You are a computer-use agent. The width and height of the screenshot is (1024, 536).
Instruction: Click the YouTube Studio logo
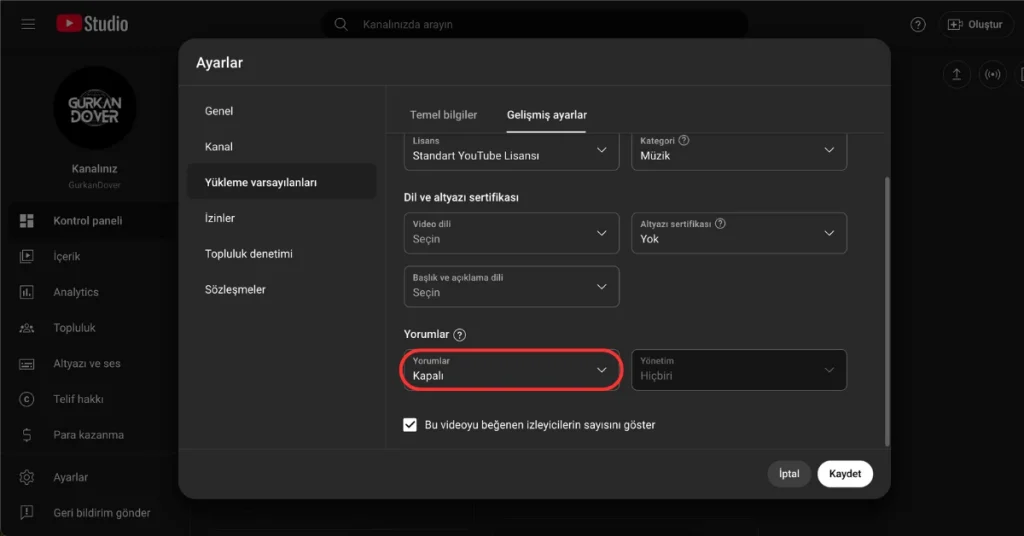point(92,24)
